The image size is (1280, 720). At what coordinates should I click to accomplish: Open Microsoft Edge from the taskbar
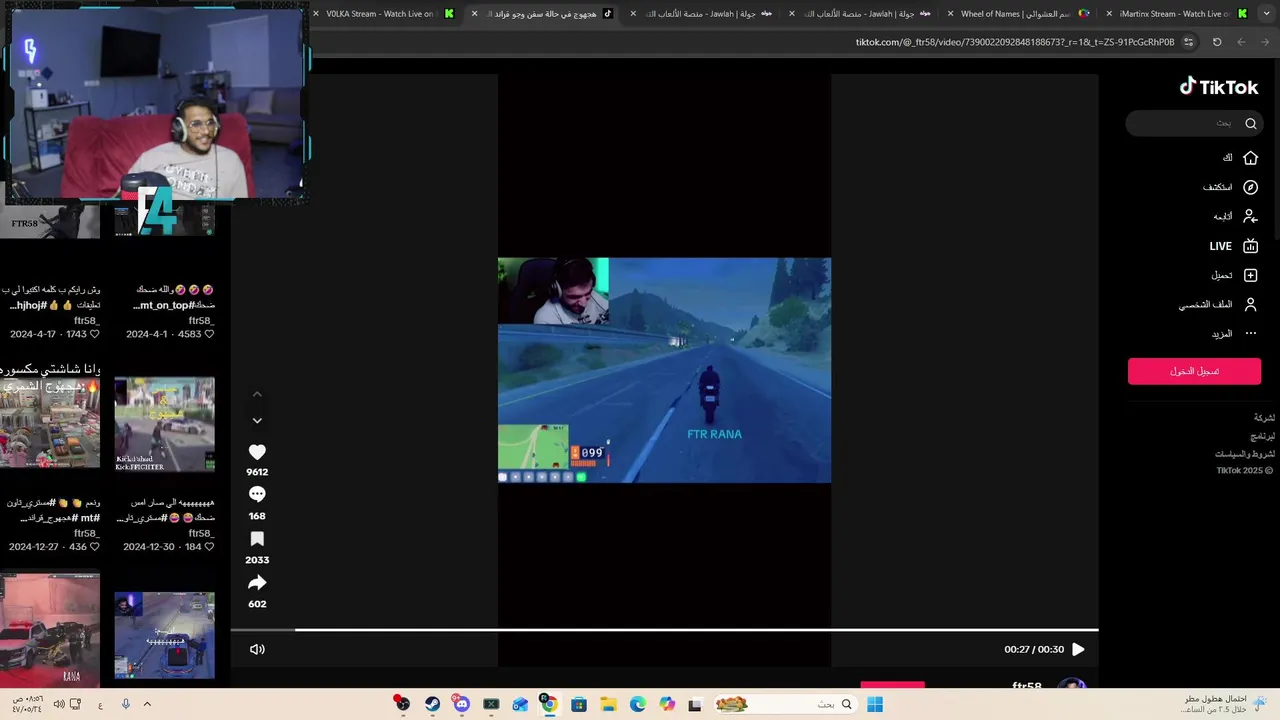[x=638, y=705]
